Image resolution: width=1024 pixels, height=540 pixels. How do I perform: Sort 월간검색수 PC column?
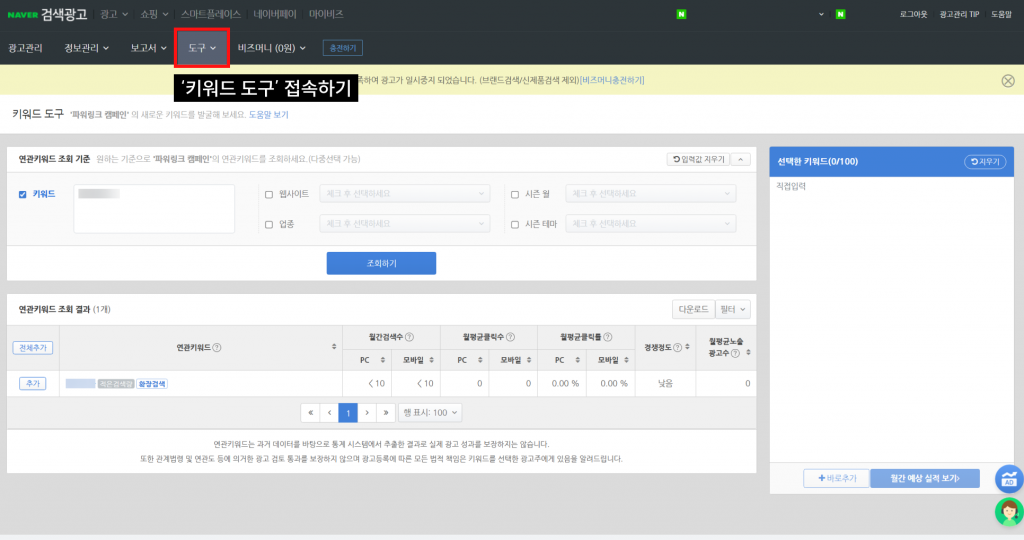383,360
